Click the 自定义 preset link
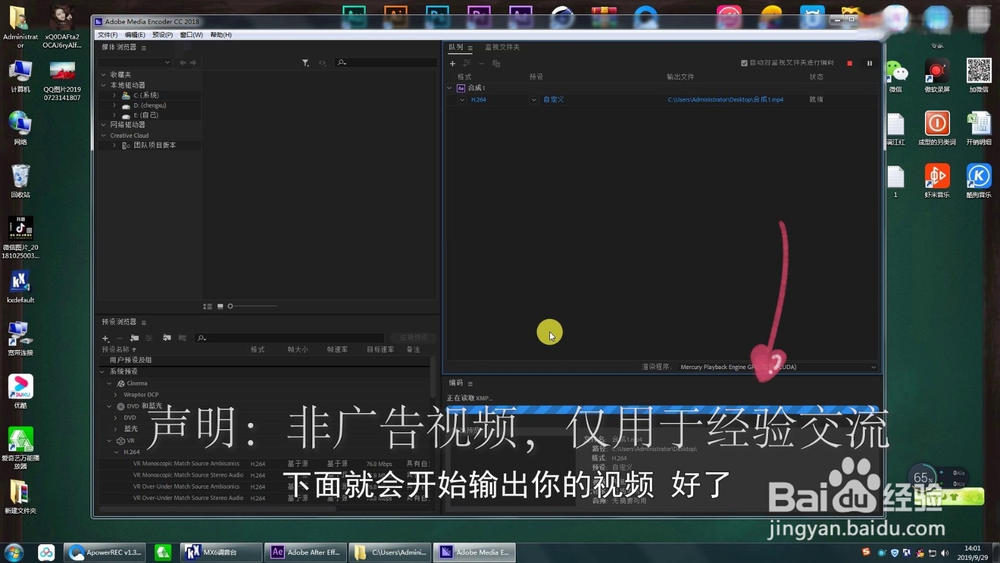Viewport: 1000px width, 563px height. [x=554, y=99]
